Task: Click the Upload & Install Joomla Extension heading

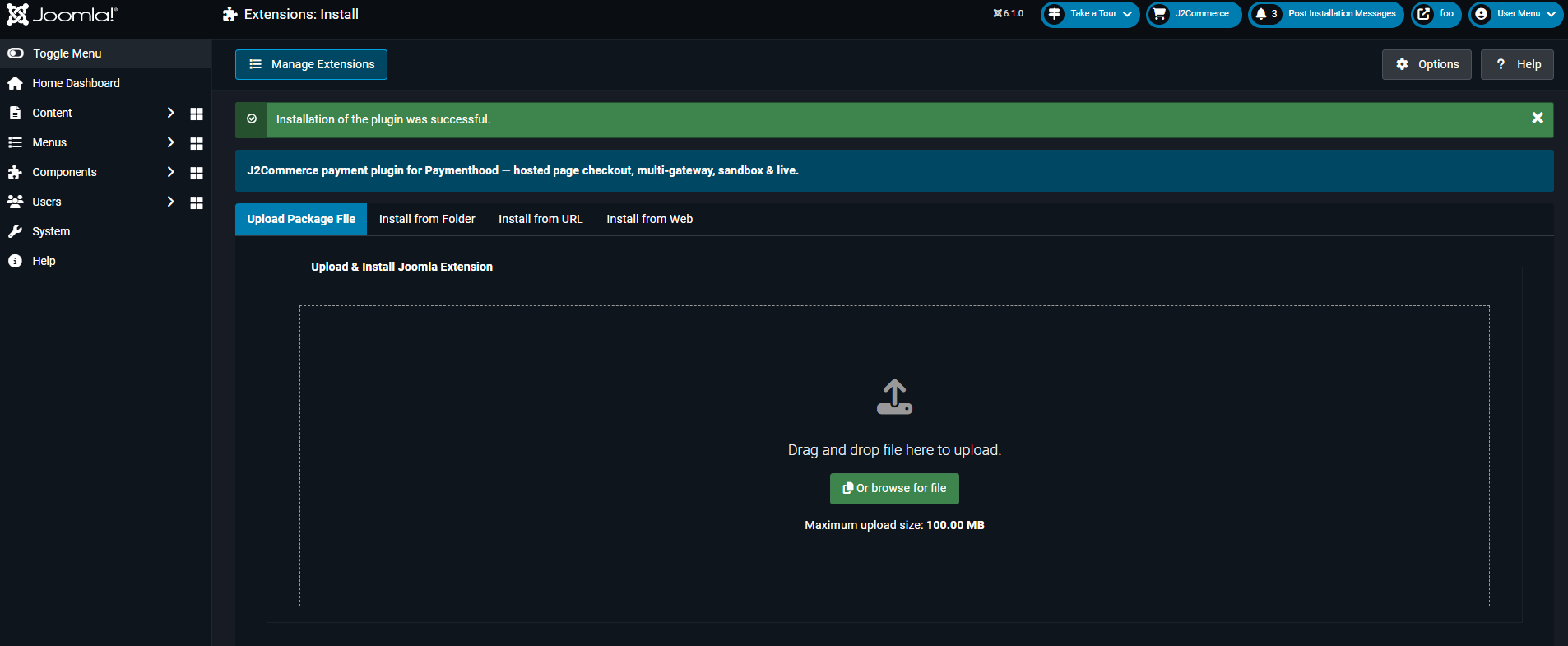Action: (401, 267)
